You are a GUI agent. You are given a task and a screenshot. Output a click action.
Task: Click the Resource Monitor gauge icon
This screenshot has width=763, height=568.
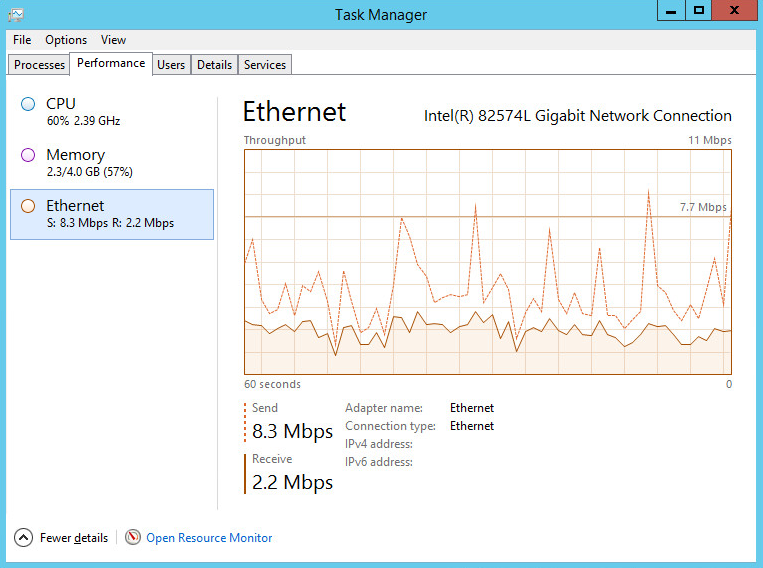pyautogui.click(x=133, y=538)
